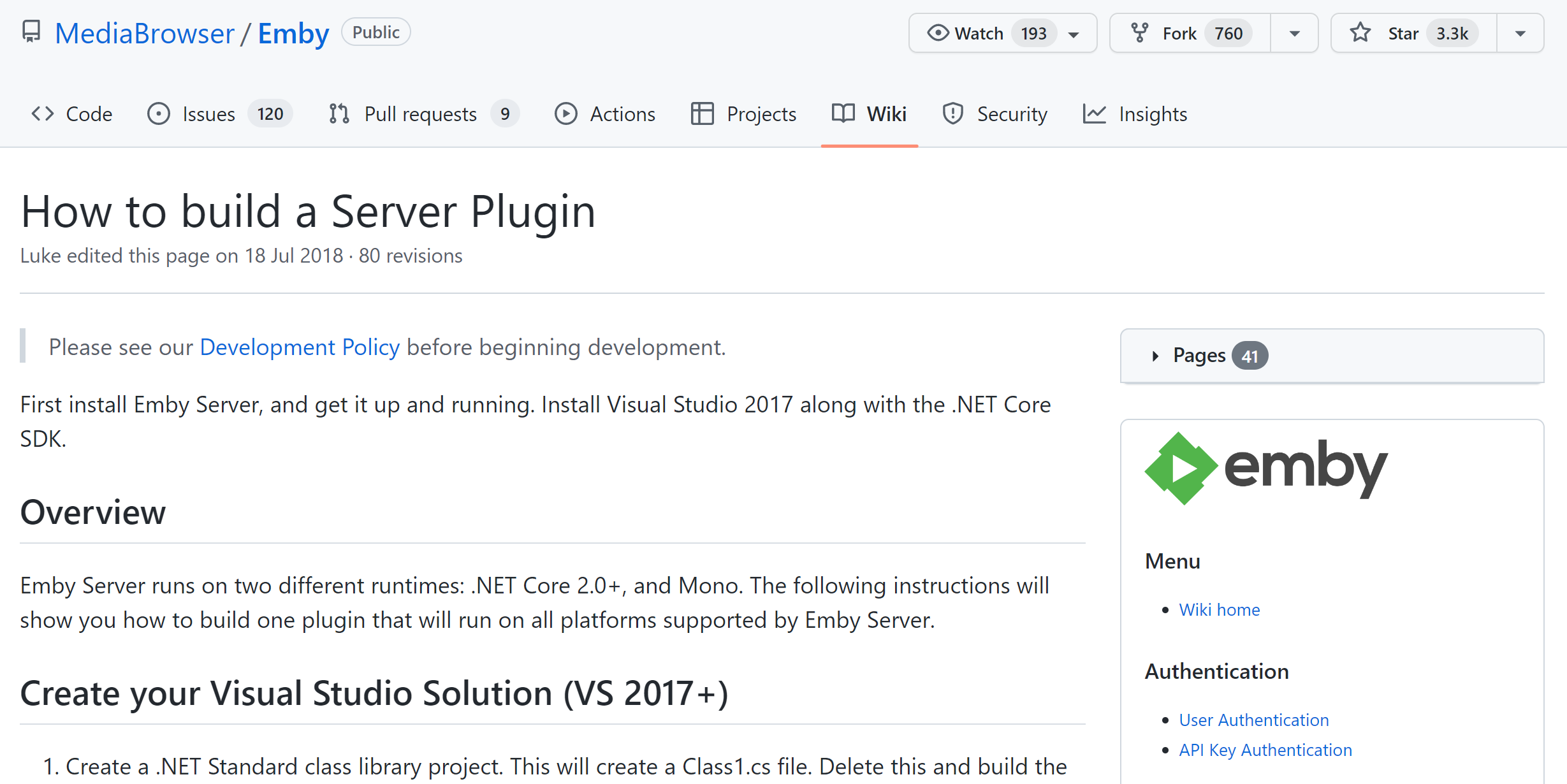Open the dropdown arrow next to Star

(1520, 33)
